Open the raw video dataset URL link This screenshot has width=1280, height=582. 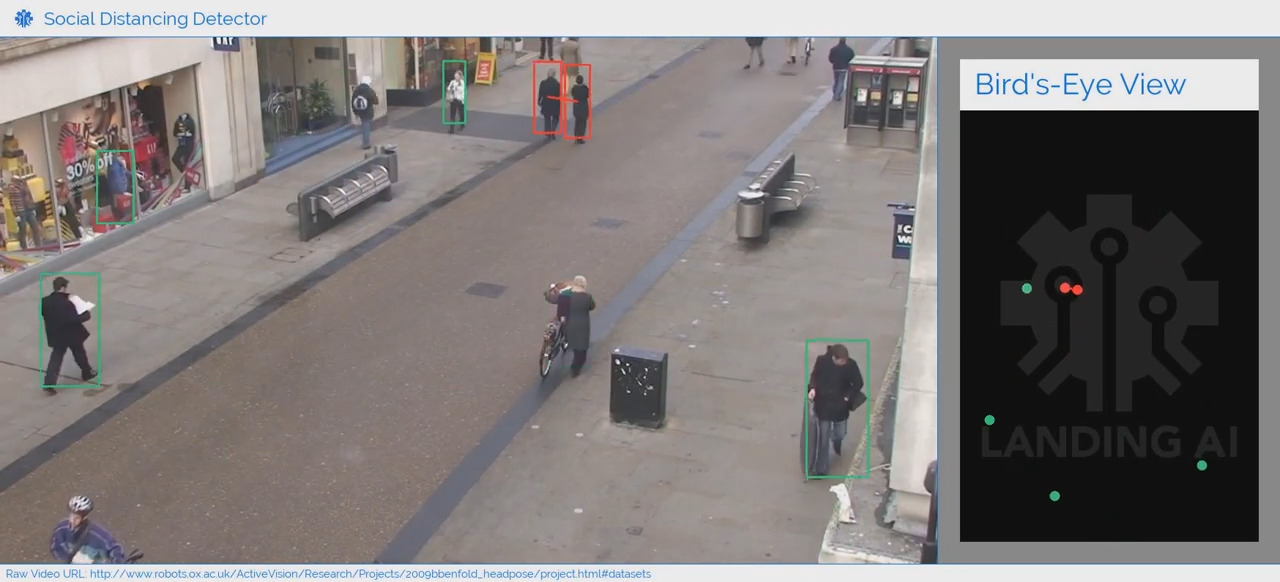370,574
